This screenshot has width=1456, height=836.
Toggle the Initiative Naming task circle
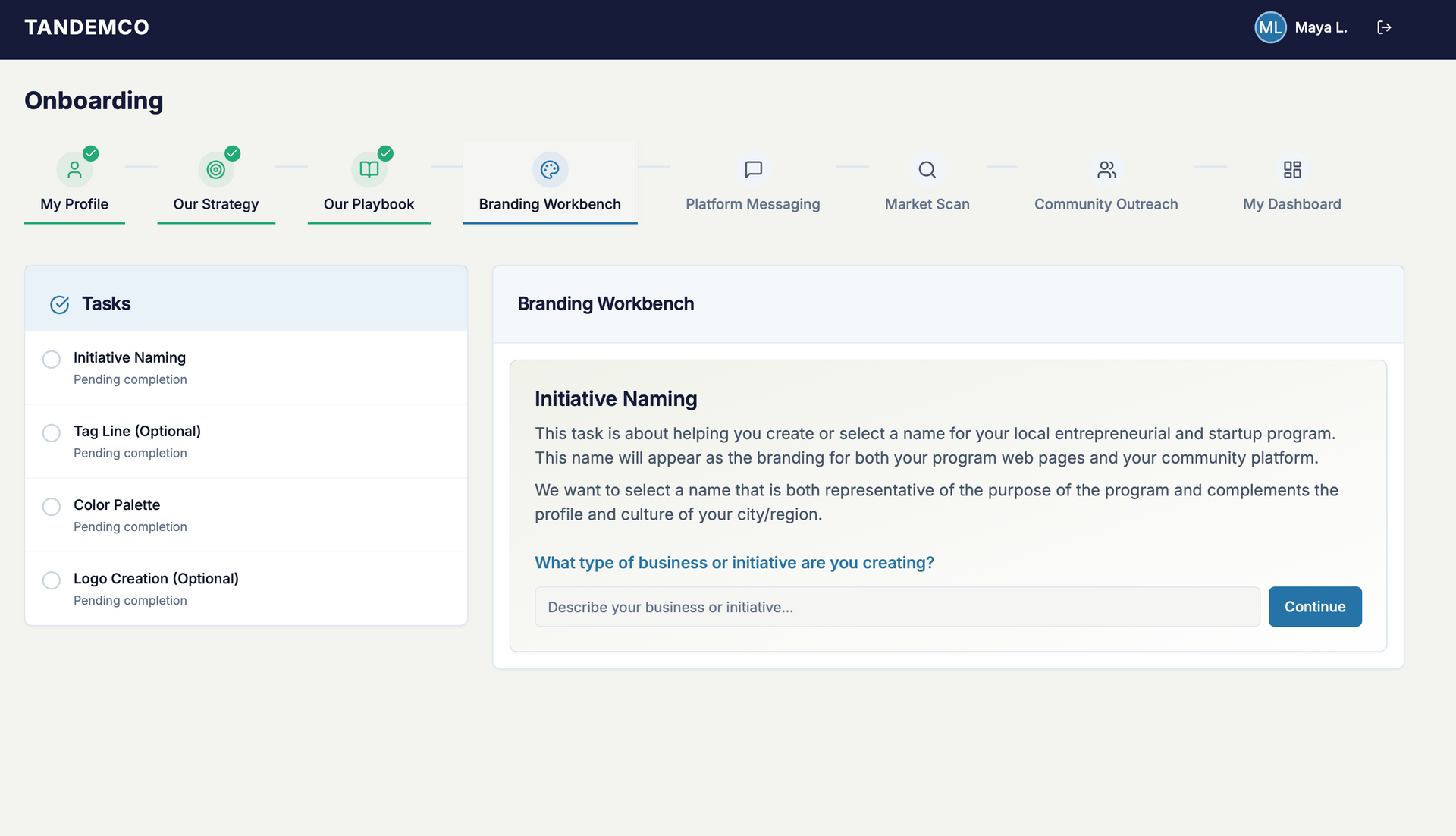tap(52, 360)
